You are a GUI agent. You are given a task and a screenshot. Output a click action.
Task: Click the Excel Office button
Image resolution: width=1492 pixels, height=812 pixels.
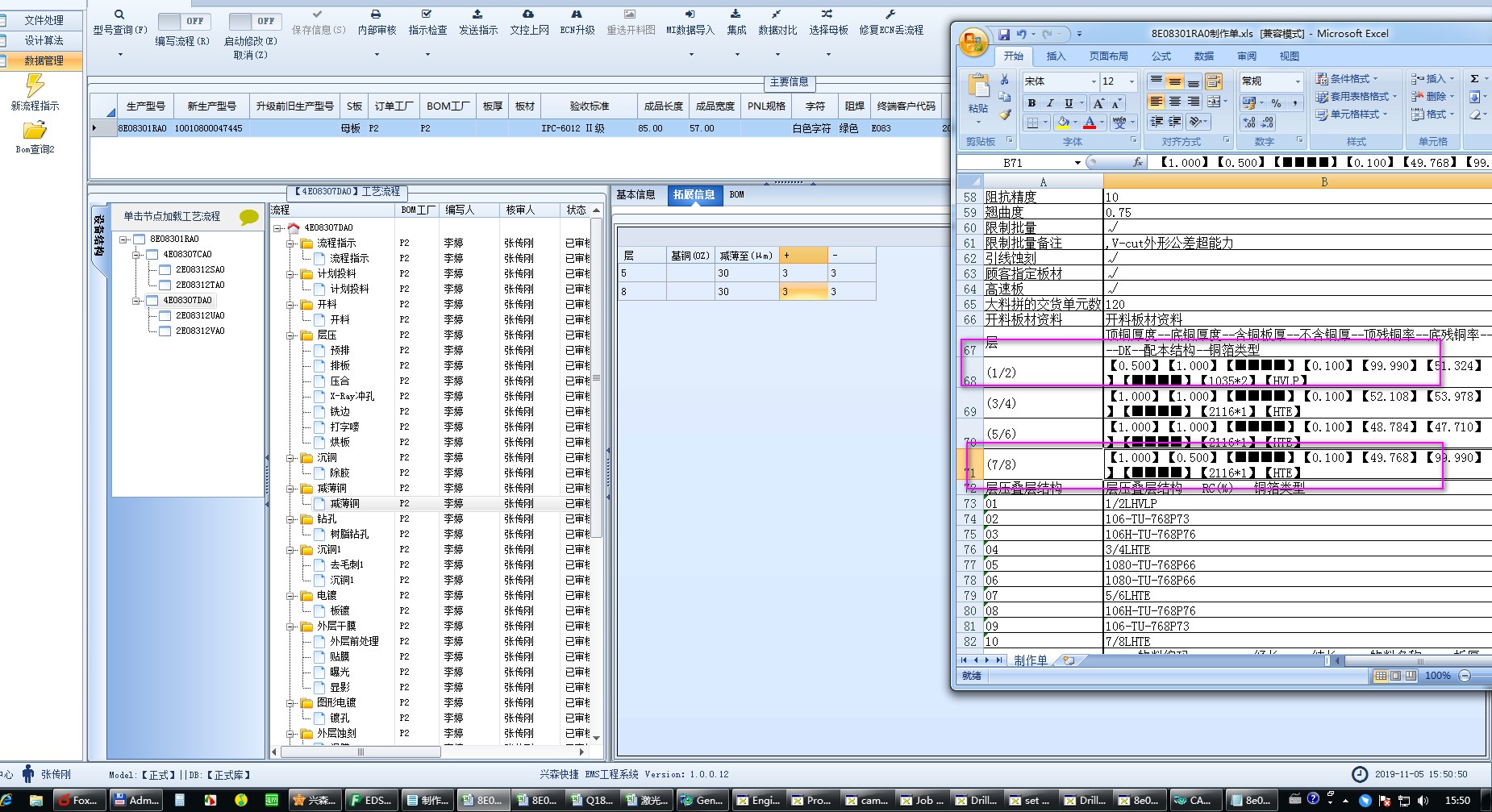[973, 42]
